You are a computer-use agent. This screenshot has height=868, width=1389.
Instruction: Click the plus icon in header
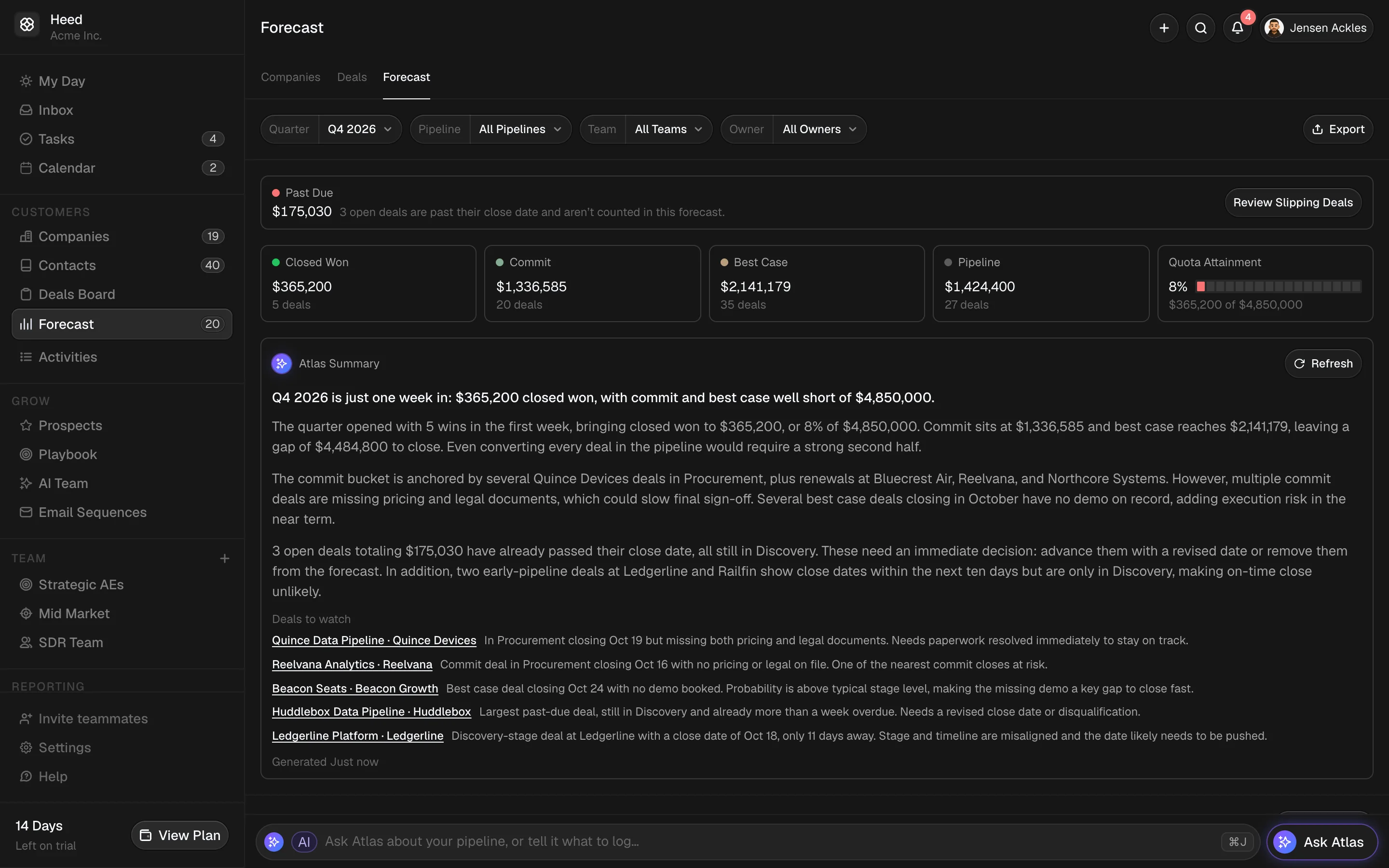click(x=1163, y=28)
